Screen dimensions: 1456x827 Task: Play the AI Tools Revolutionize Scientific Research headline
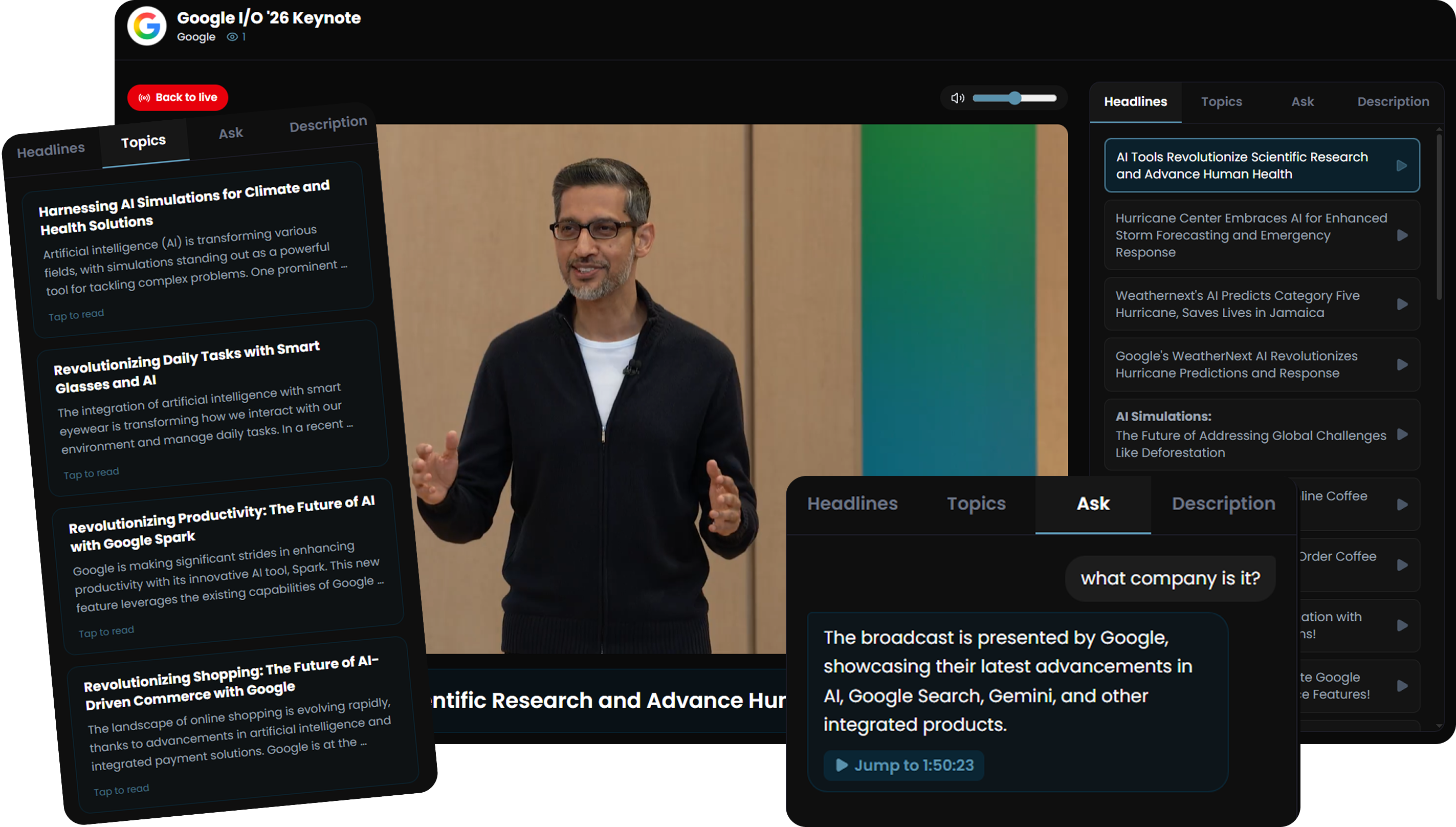[x=1401, y=166]
